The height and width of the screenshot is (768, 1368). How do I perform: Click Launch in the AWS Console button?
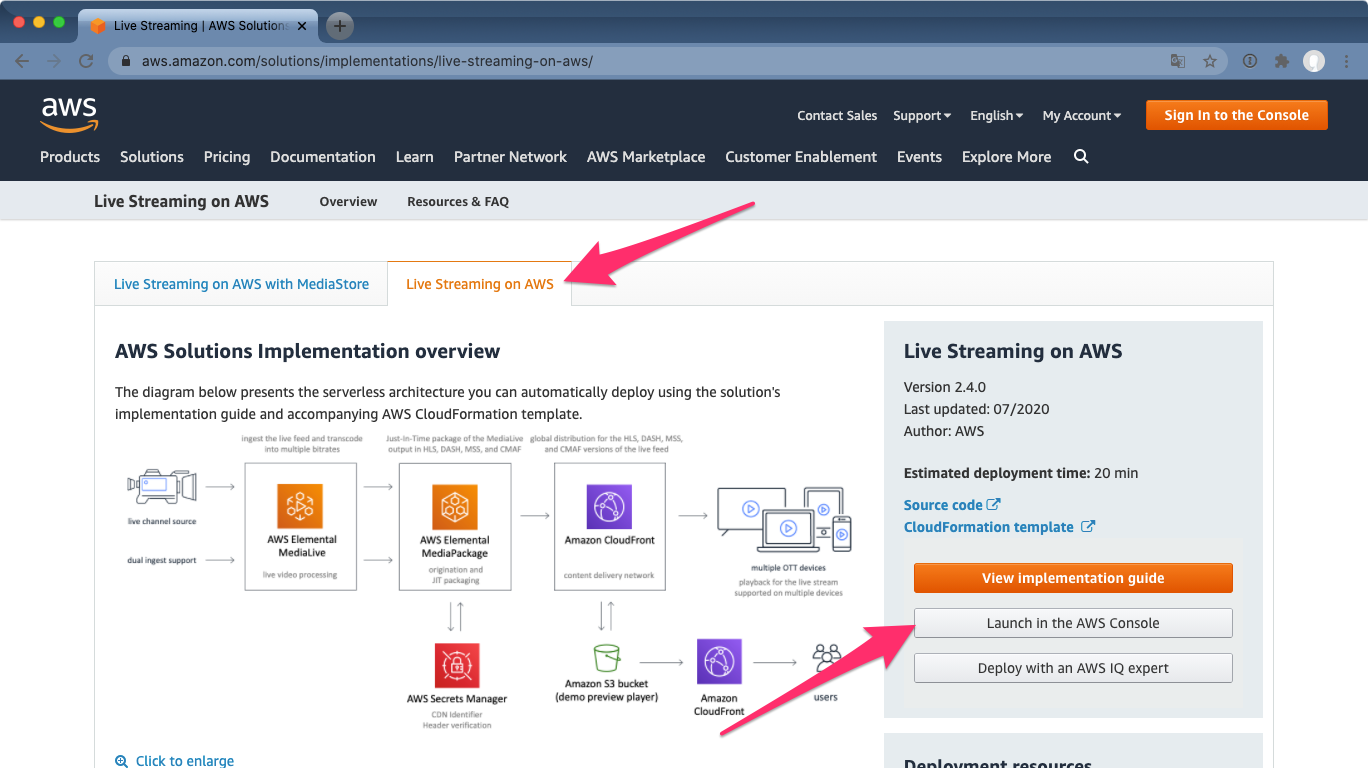[1073, 623]
